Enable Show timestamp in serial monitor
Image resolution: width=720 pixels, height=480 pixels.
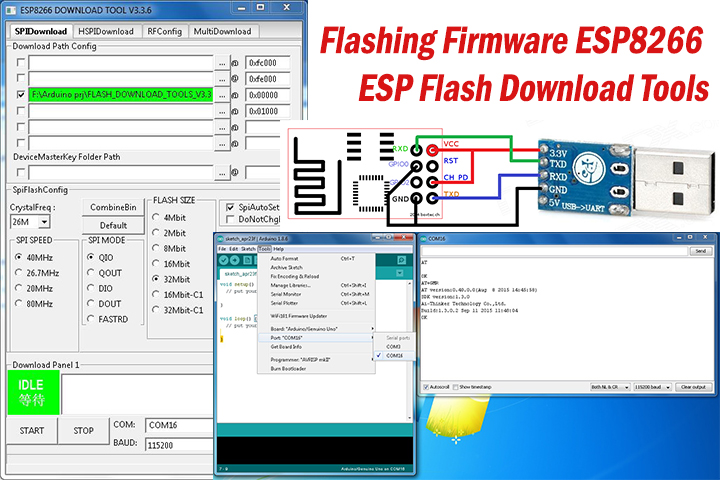456,387
